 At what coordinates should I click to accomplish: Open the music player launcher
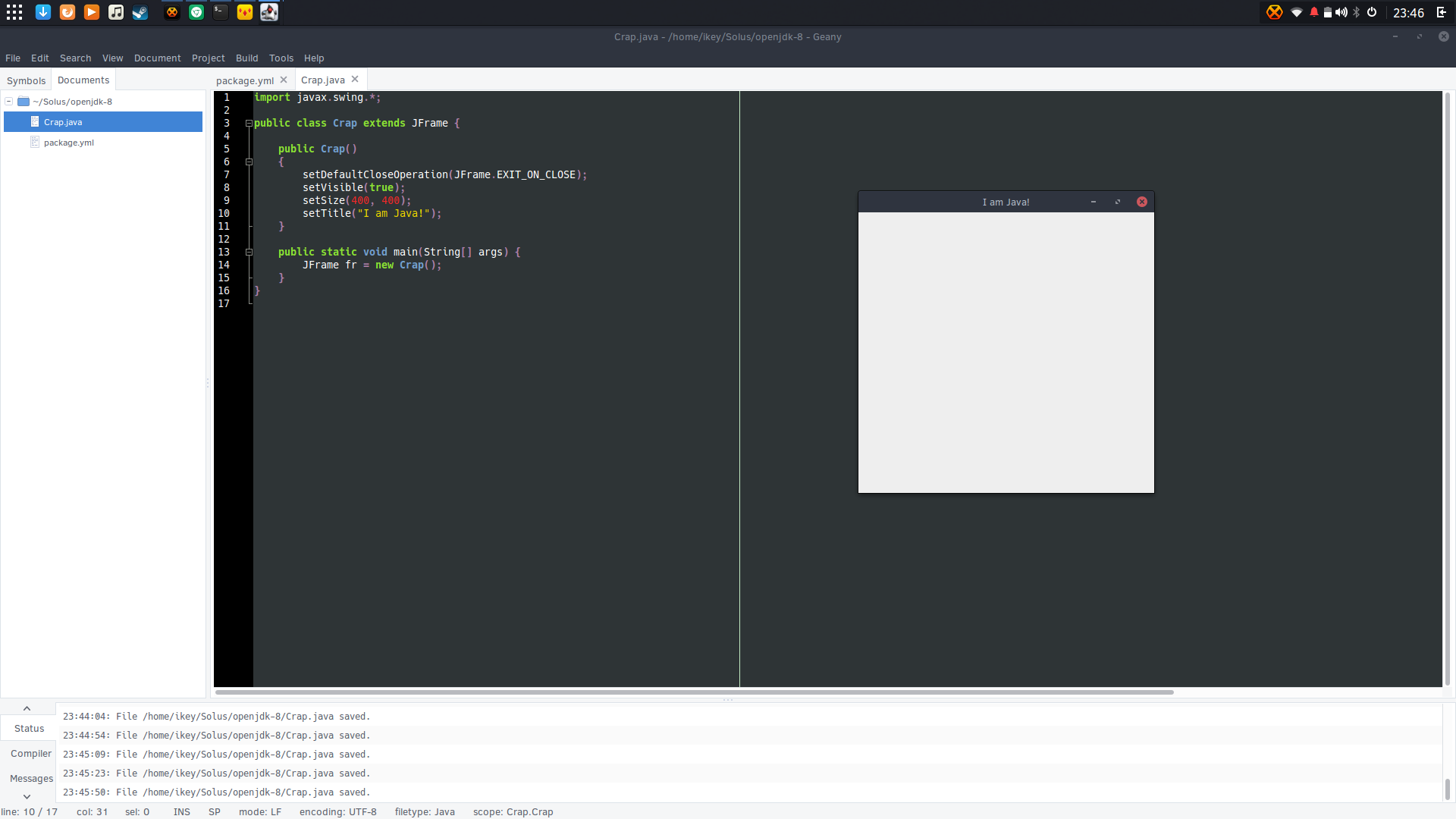click(116, 12)
